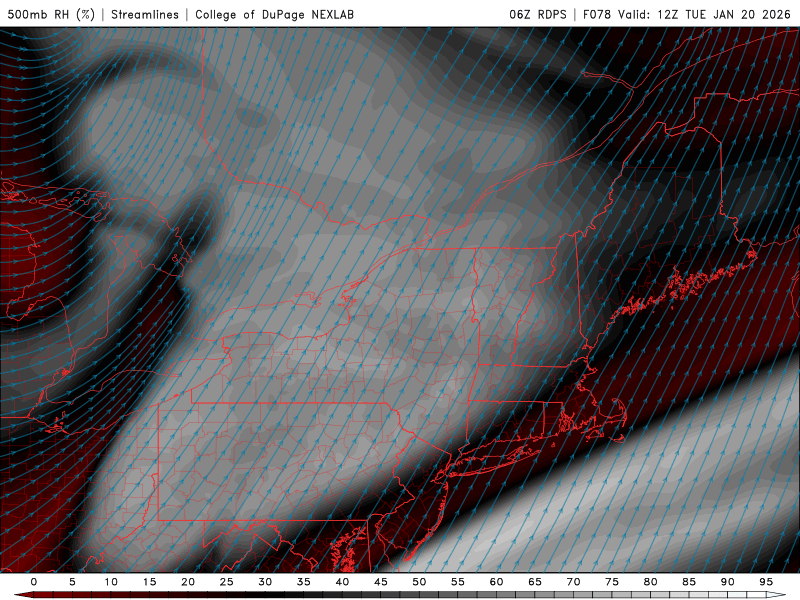The width and height of the screenshot is (800, 600).
Task: Click the colorbar label "35"
Action: (x=303, y=582)
